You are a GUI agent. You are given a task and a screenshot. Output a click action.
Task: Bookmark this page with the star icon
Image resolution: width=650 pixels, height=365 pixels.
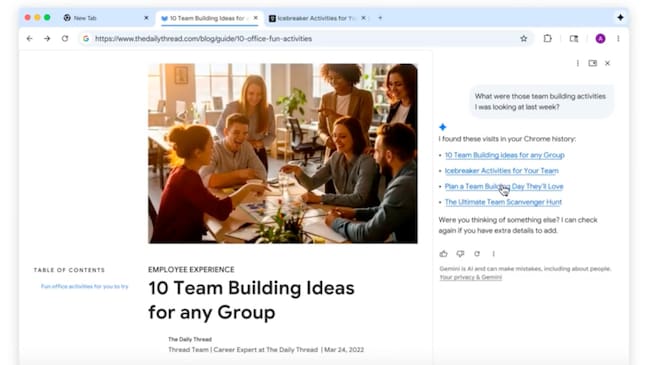click(524, 39)
